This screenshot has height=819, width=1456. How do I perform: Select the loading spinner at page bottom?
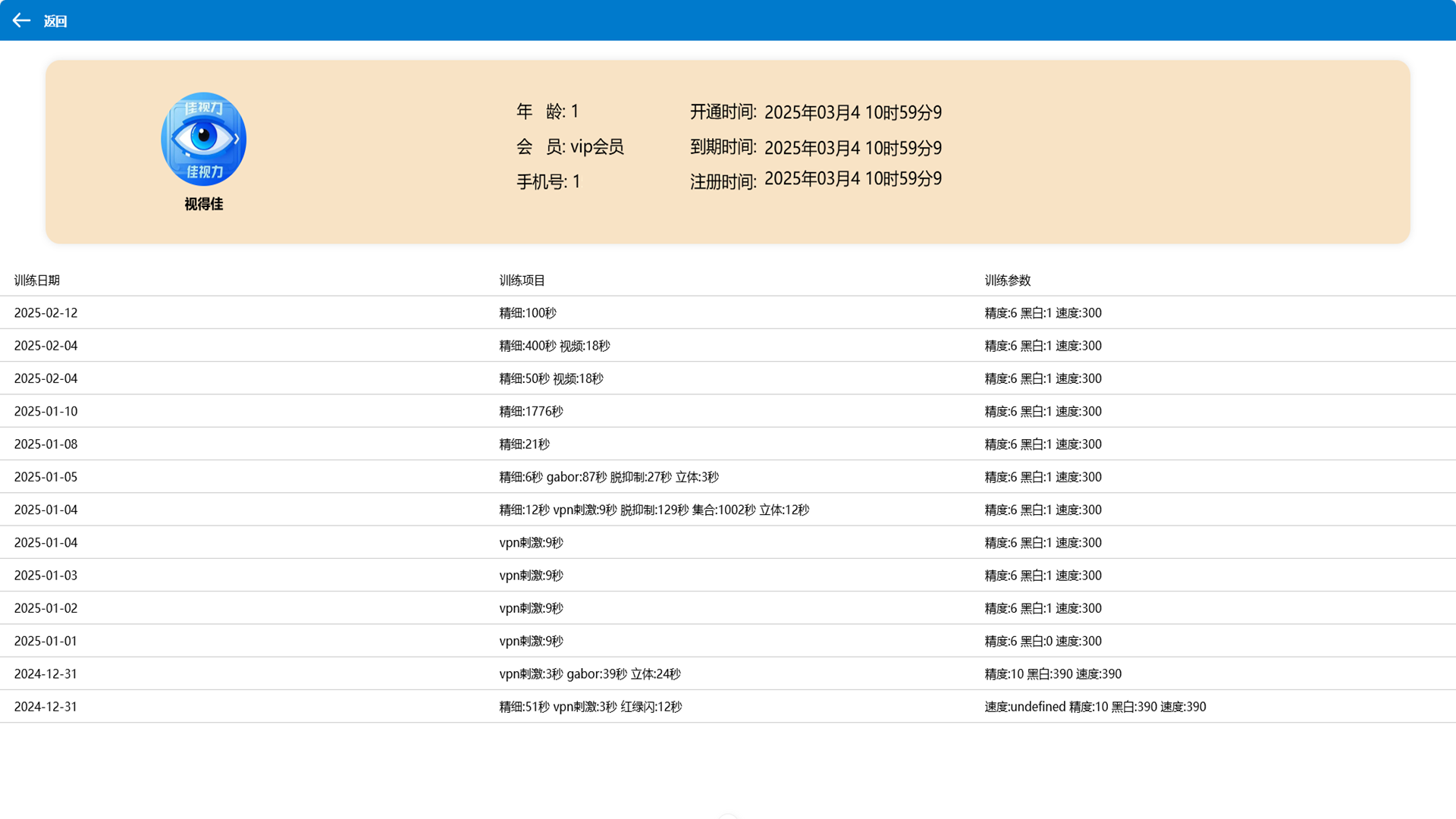[728, 817]
